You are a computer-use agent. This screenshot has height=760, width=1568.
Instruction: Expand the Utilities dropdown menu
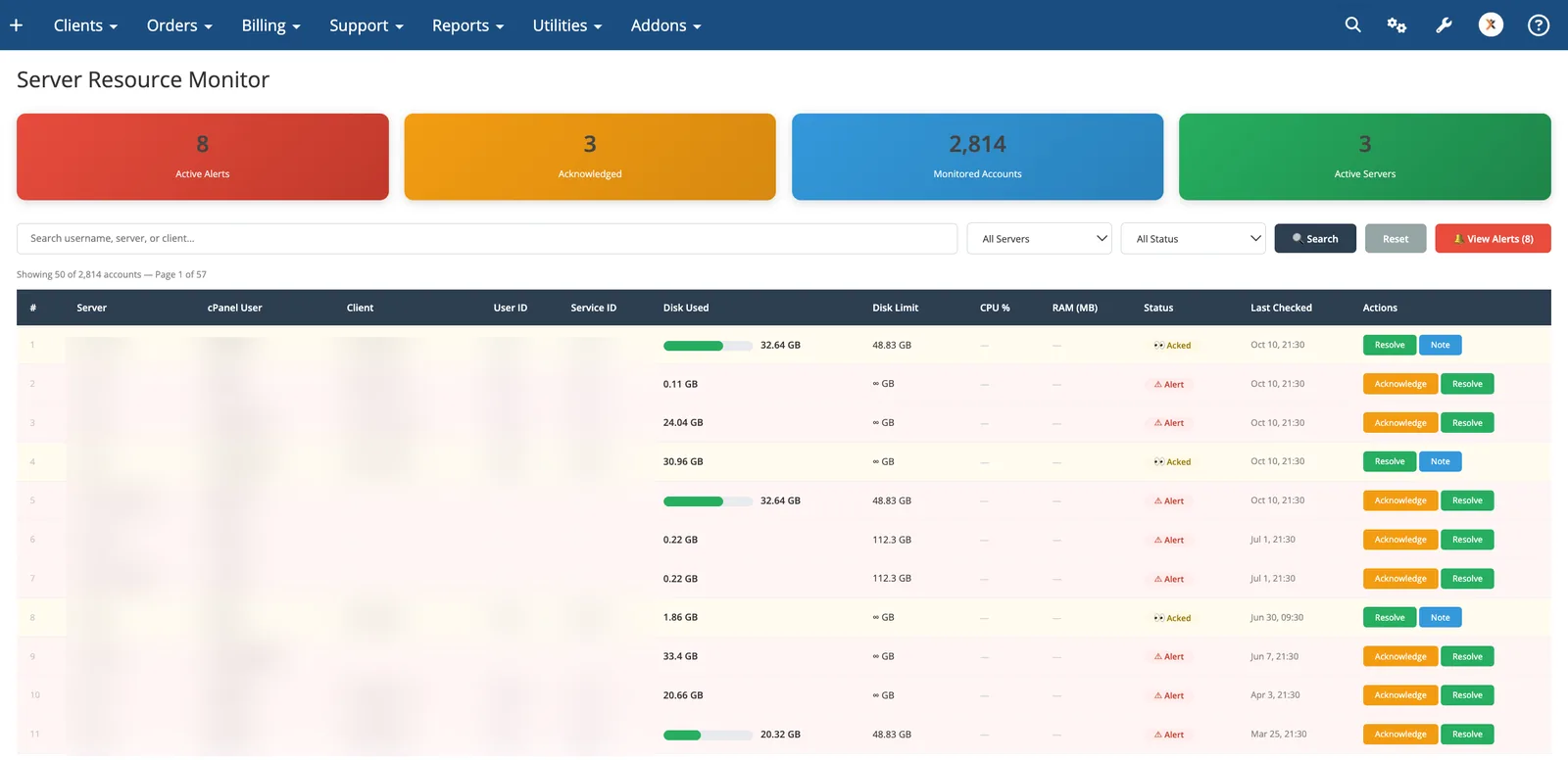point(567,25)
